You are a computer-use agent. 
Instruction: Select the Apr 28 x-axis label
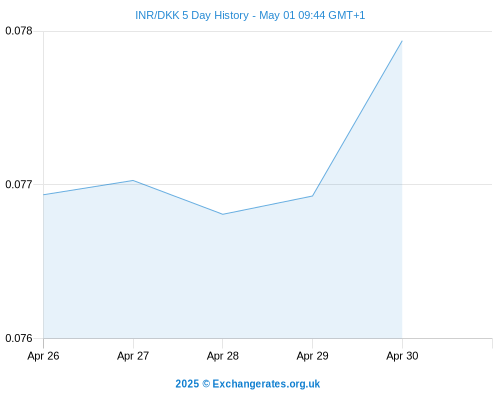223,356
